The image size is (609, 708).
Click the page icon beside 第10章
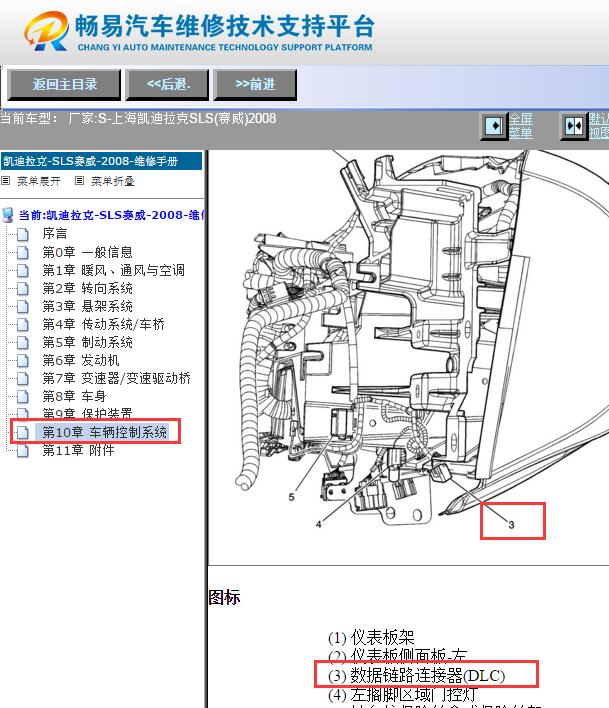click(23, 433)
